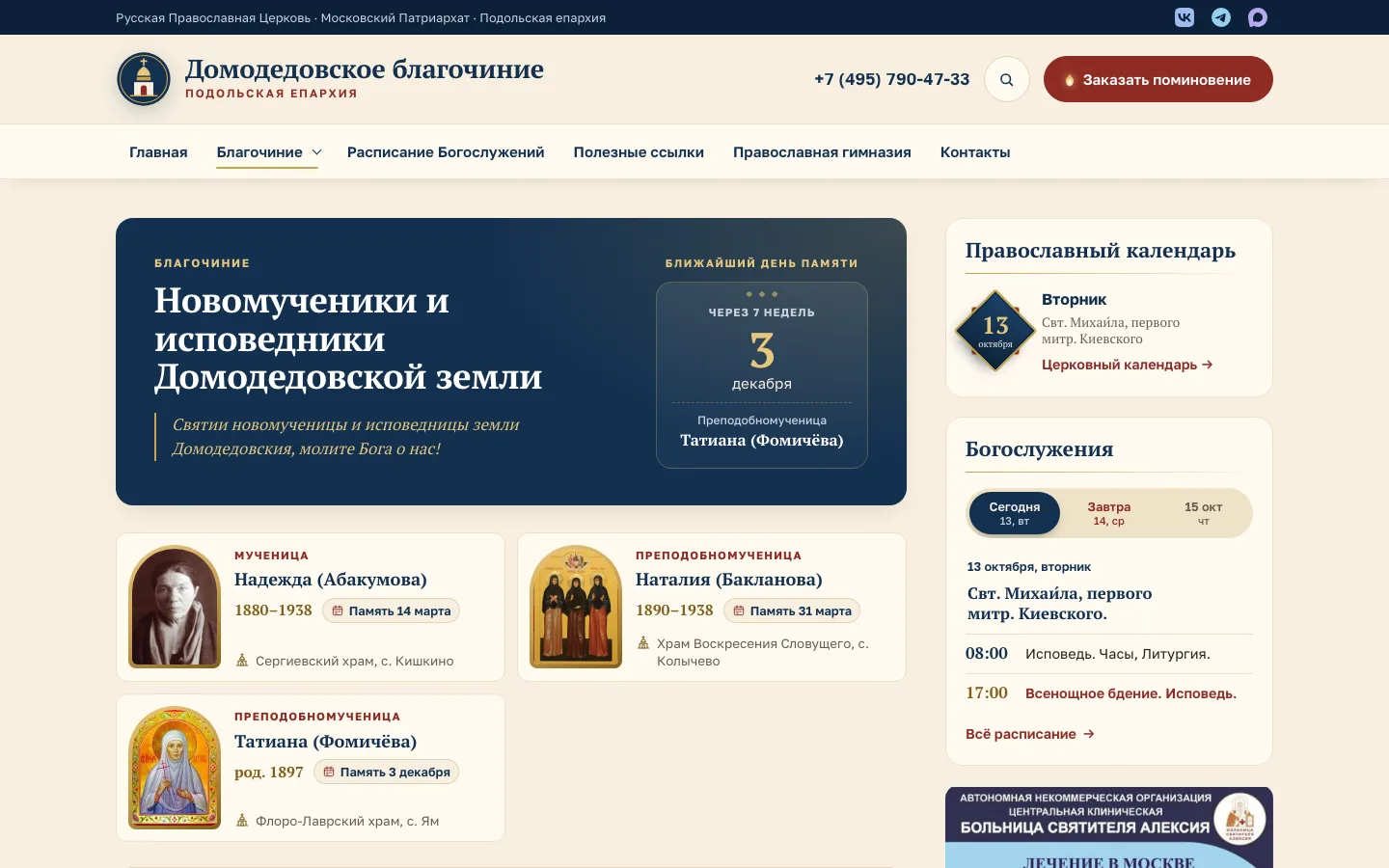
Task: Open Всё расписание link
Action: pos(1030,734)
